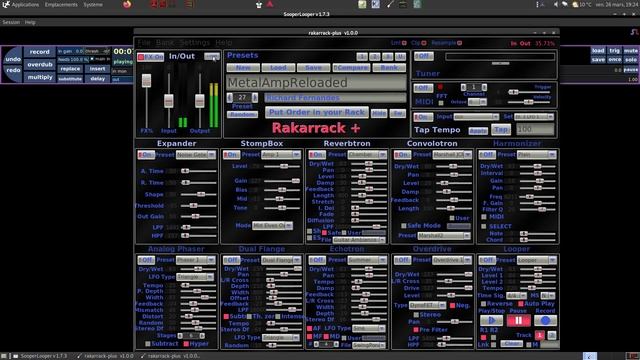
Task: Open Reverbtron preset dropdown
Action: coord(367,155)
